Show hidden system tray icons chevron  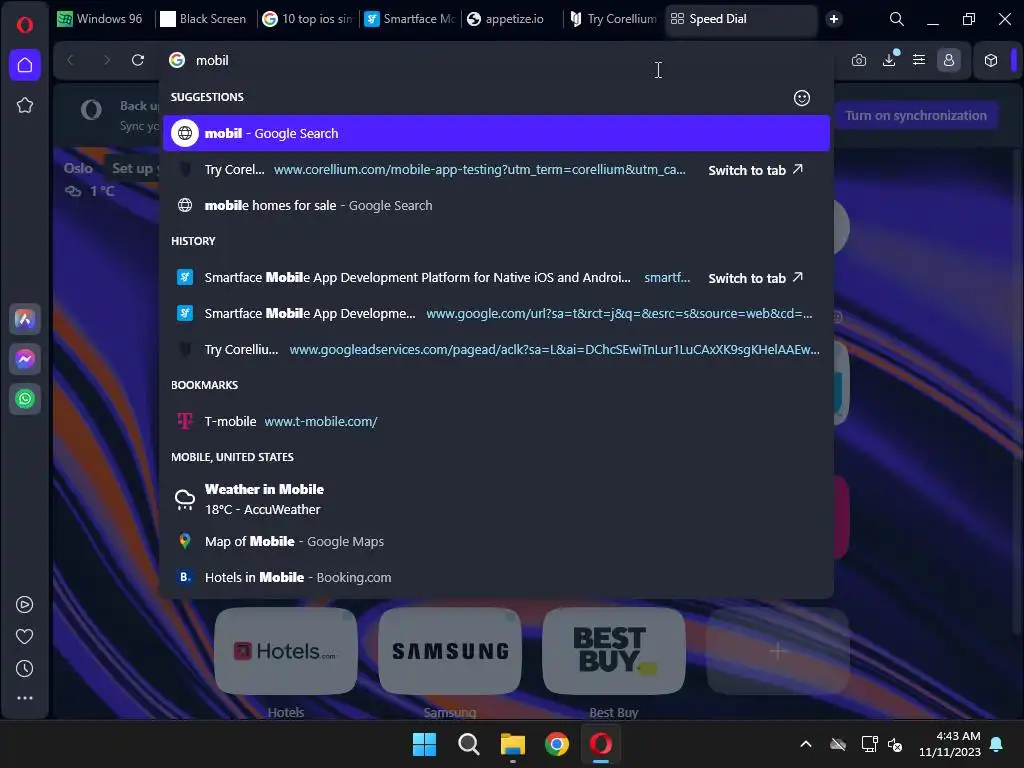[x=806, y=744]
